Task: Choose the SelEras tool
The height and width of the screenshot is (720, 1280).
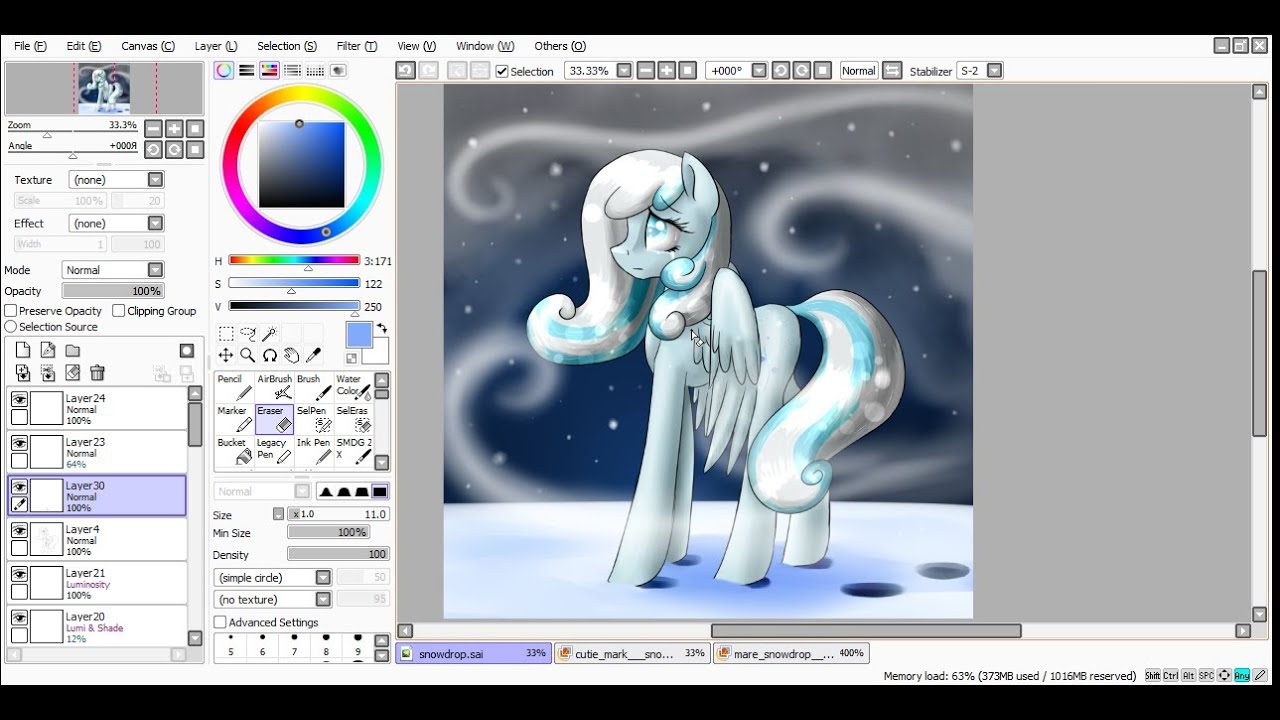Action: (353, 419)
